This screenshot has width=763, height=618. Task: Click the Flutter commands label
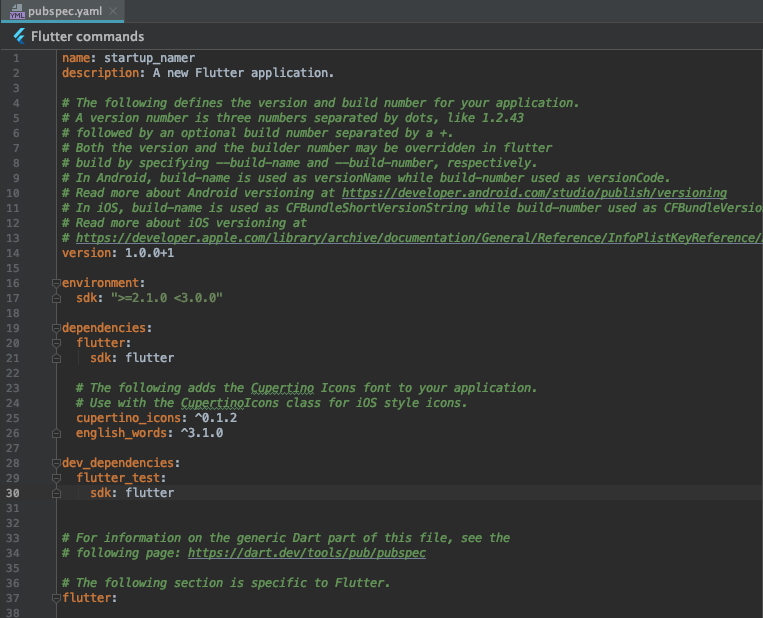88,36
